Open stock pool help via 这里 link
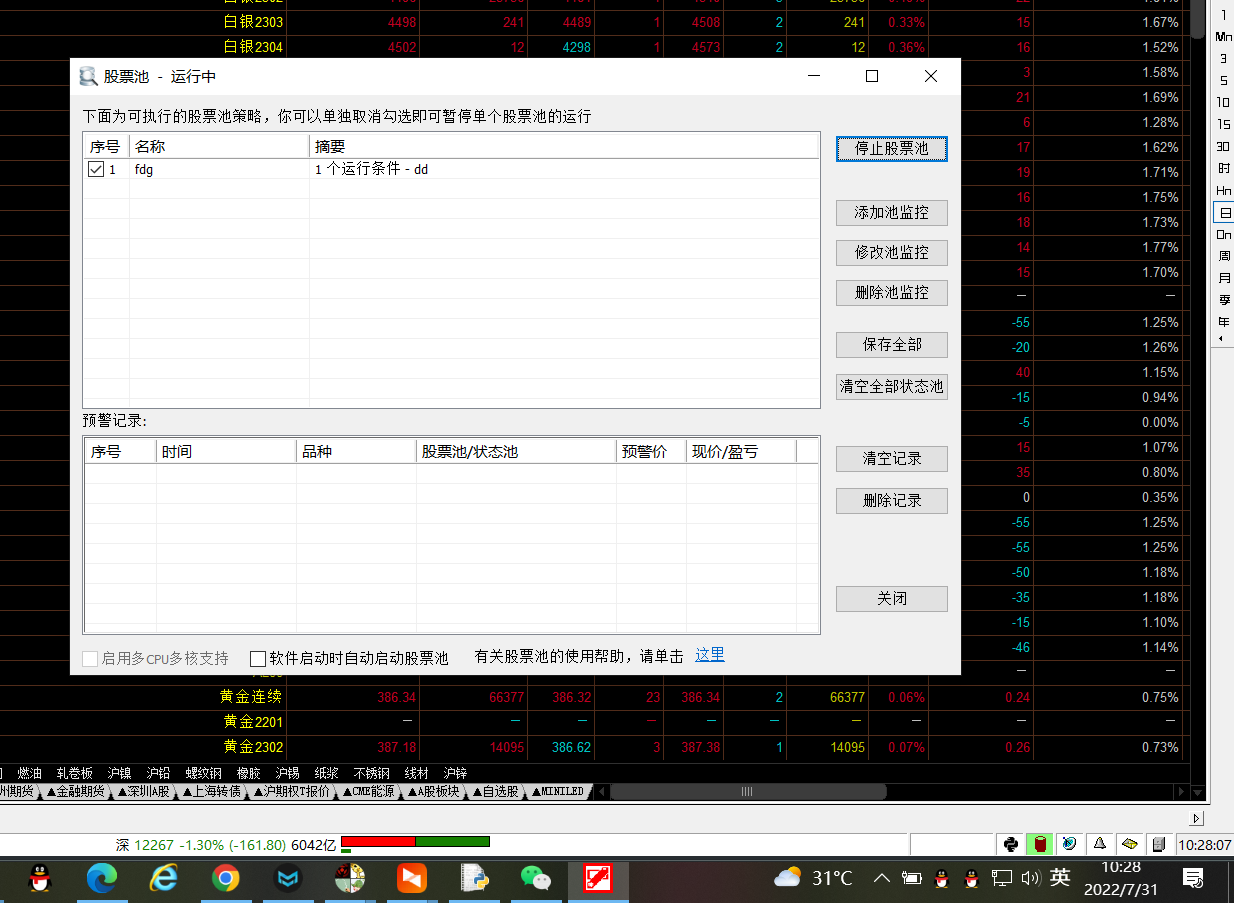This screenshot has width=1234, height=903. click(710, 655)
